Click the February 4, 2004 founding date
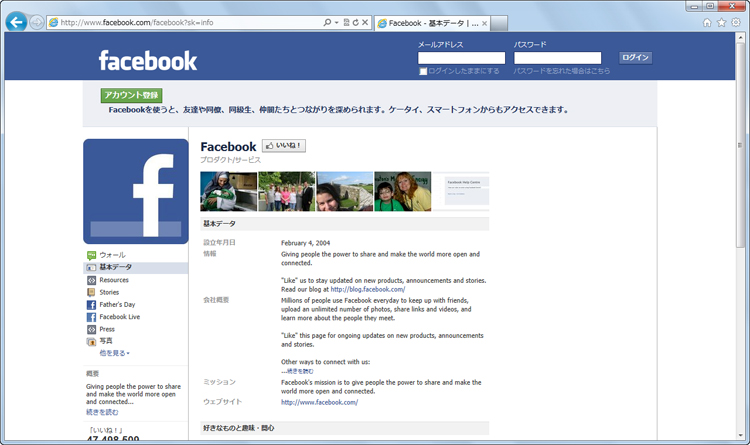 [x=305, y=243]
